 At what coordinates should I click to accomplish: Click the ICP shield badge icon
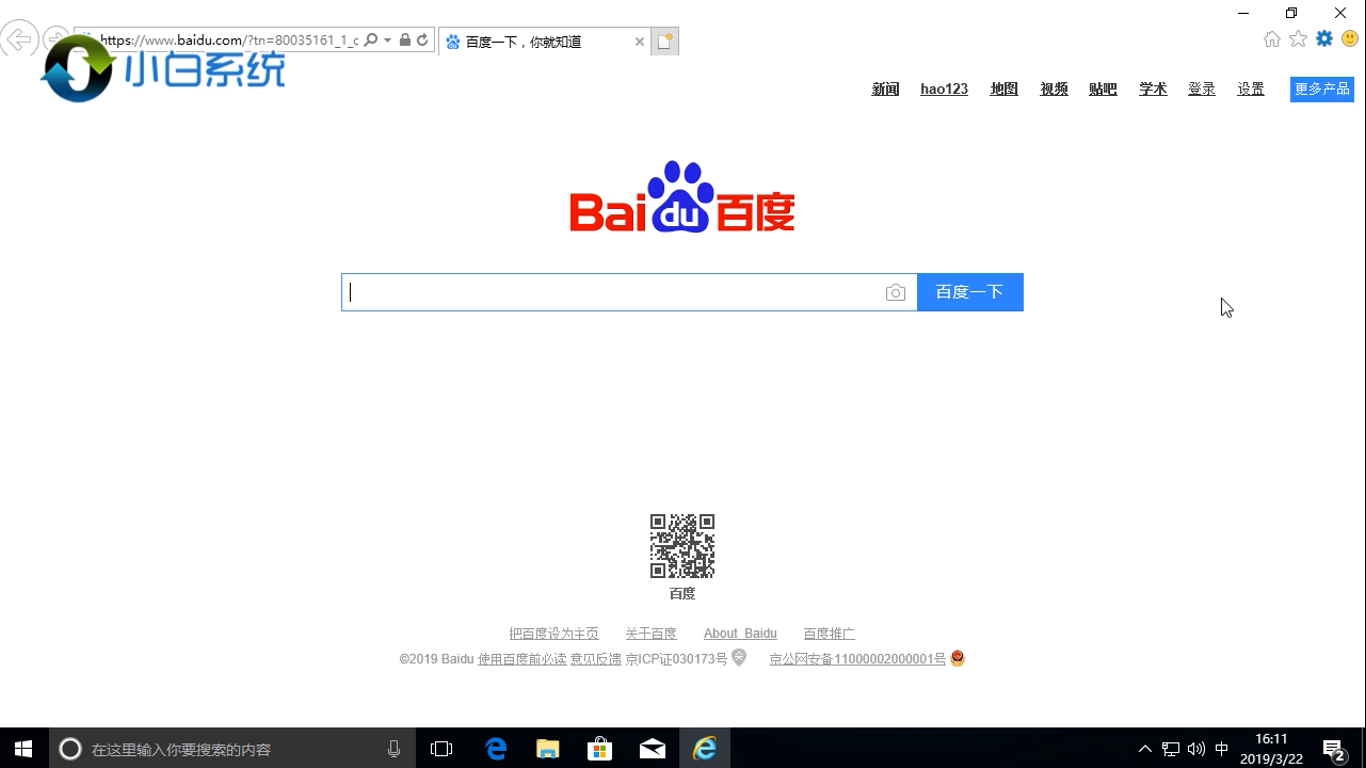(x=739, y=657)
